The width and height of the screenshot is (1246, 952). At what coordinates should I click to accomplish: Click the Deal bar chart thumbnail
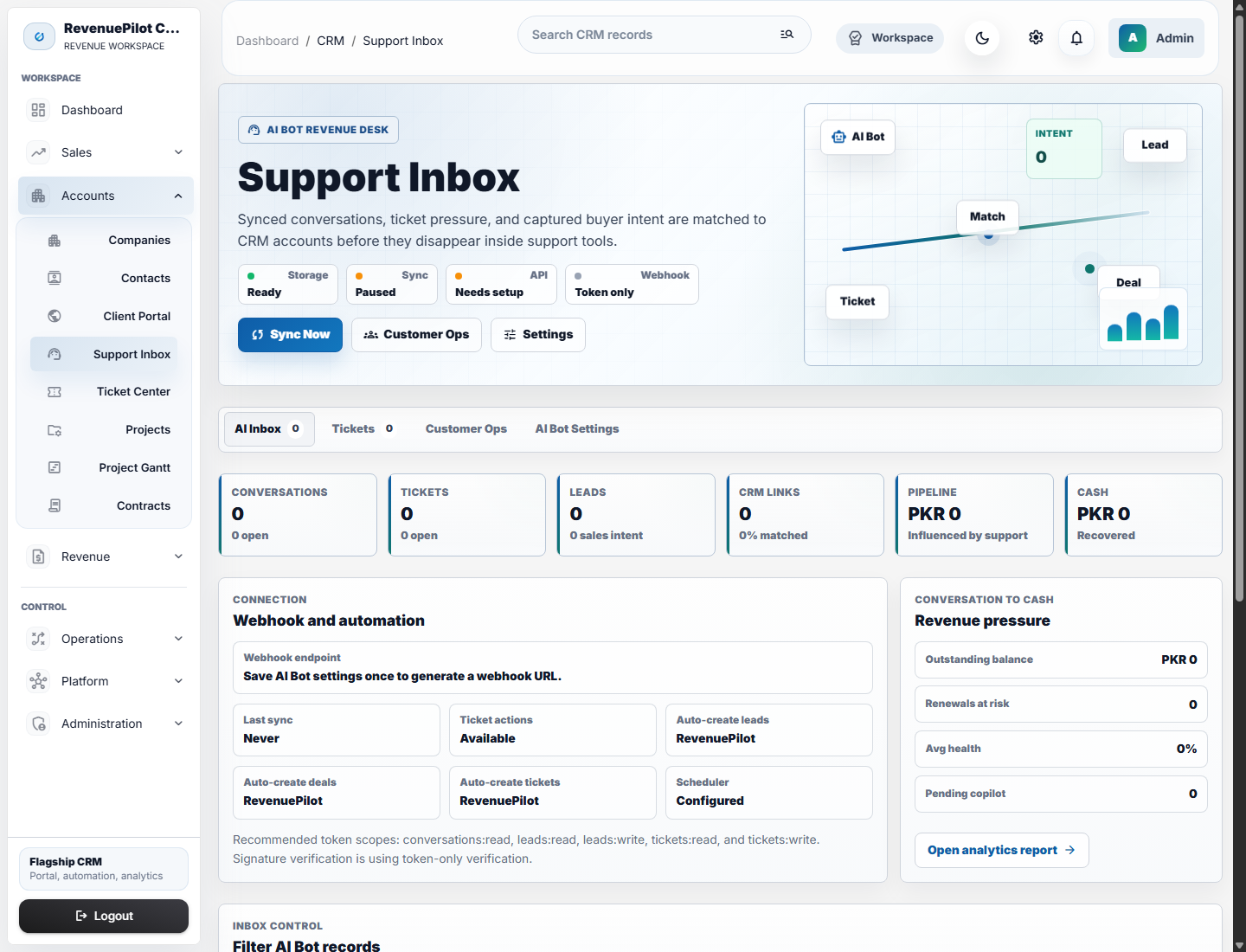[x=1143, y=318]
